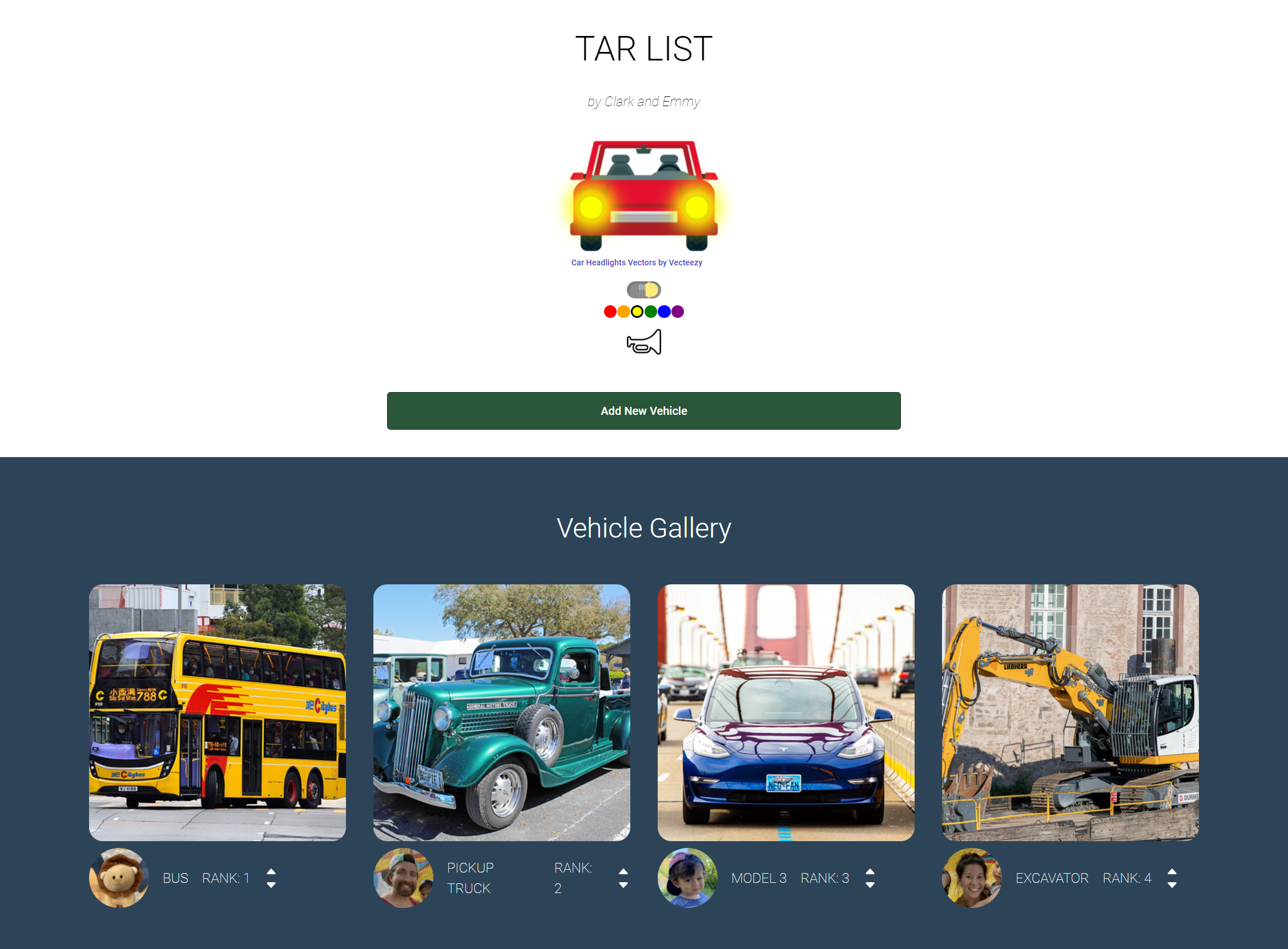Open the excavator photo

(x=1070, y=712)
